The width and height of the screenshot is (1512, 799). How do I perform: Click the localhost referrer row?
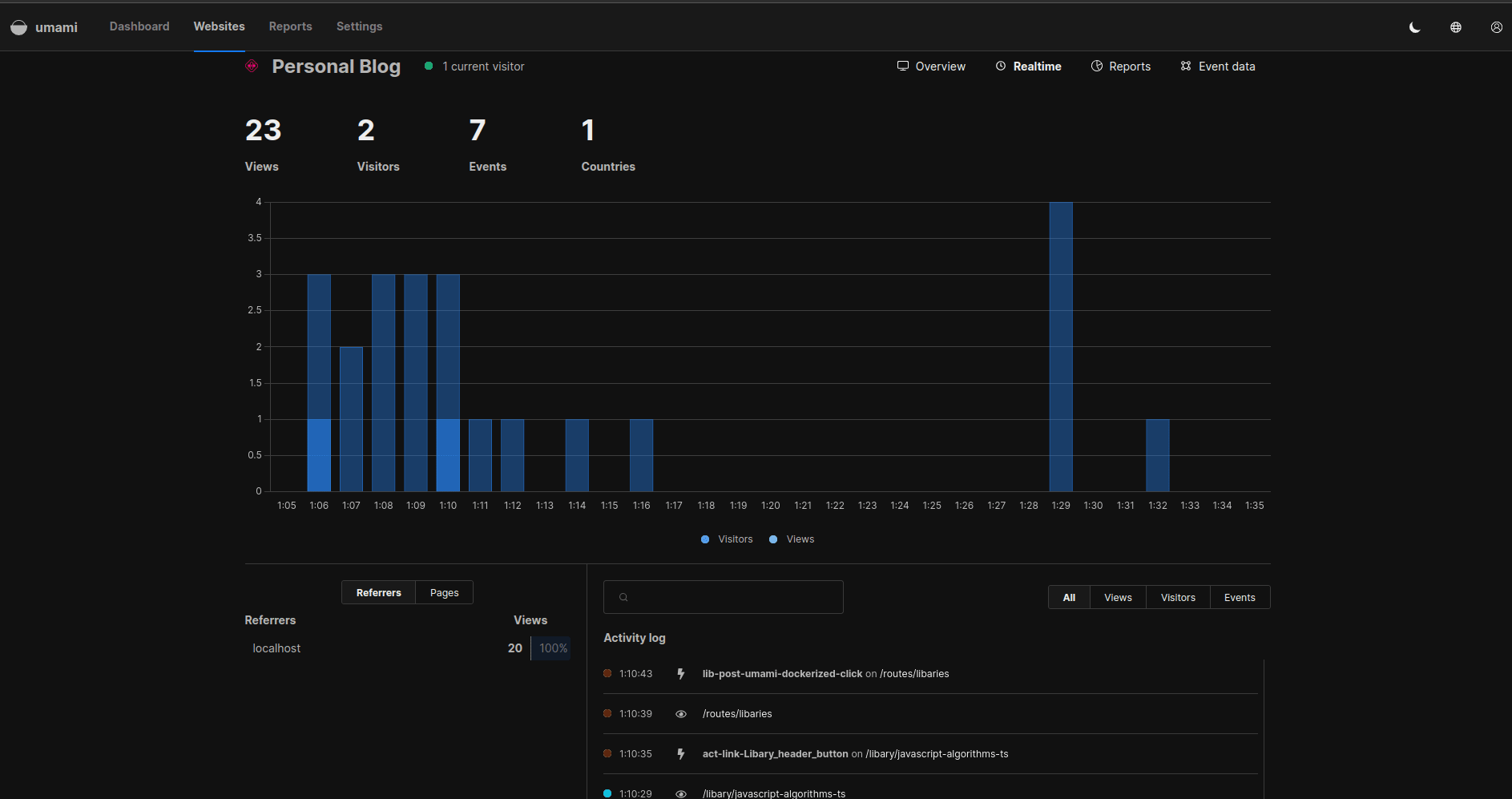tap(408, 648)
